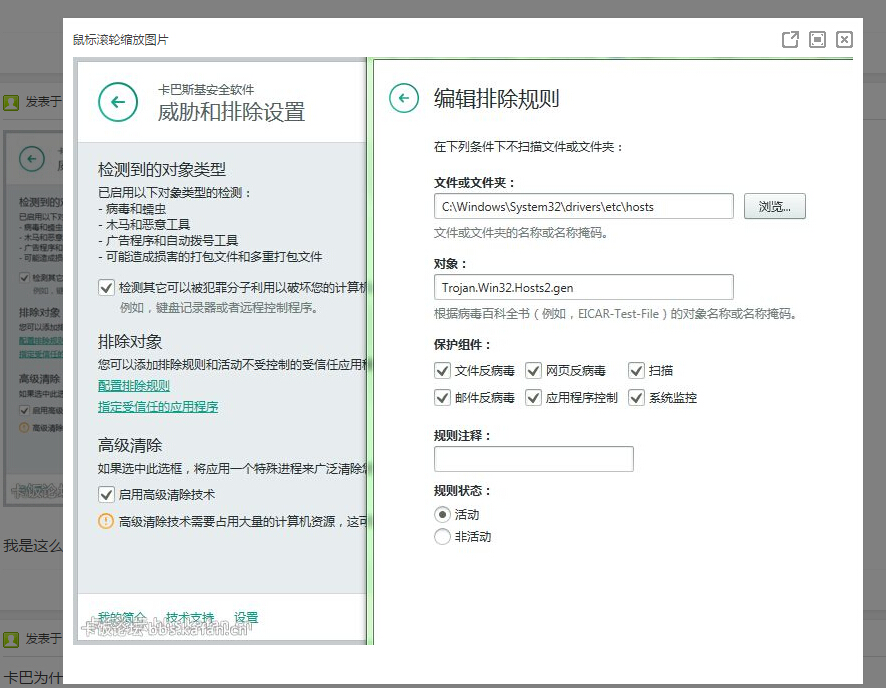
Task: Click the 规则状态： label
Action: [x=462, y=490]
